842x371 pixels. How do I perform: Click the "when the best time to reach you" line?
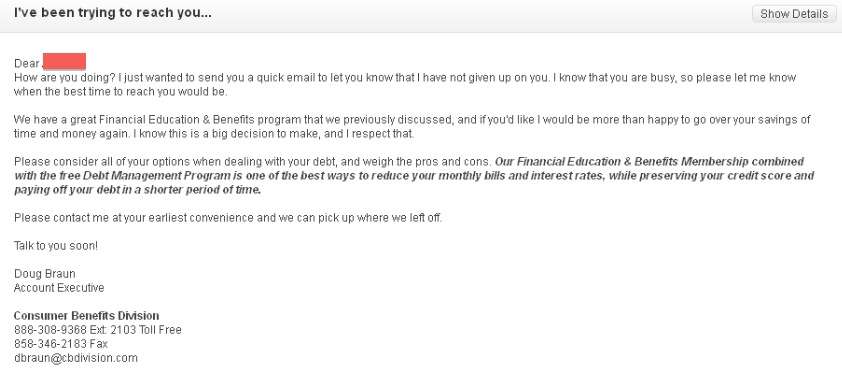(121, 91)
